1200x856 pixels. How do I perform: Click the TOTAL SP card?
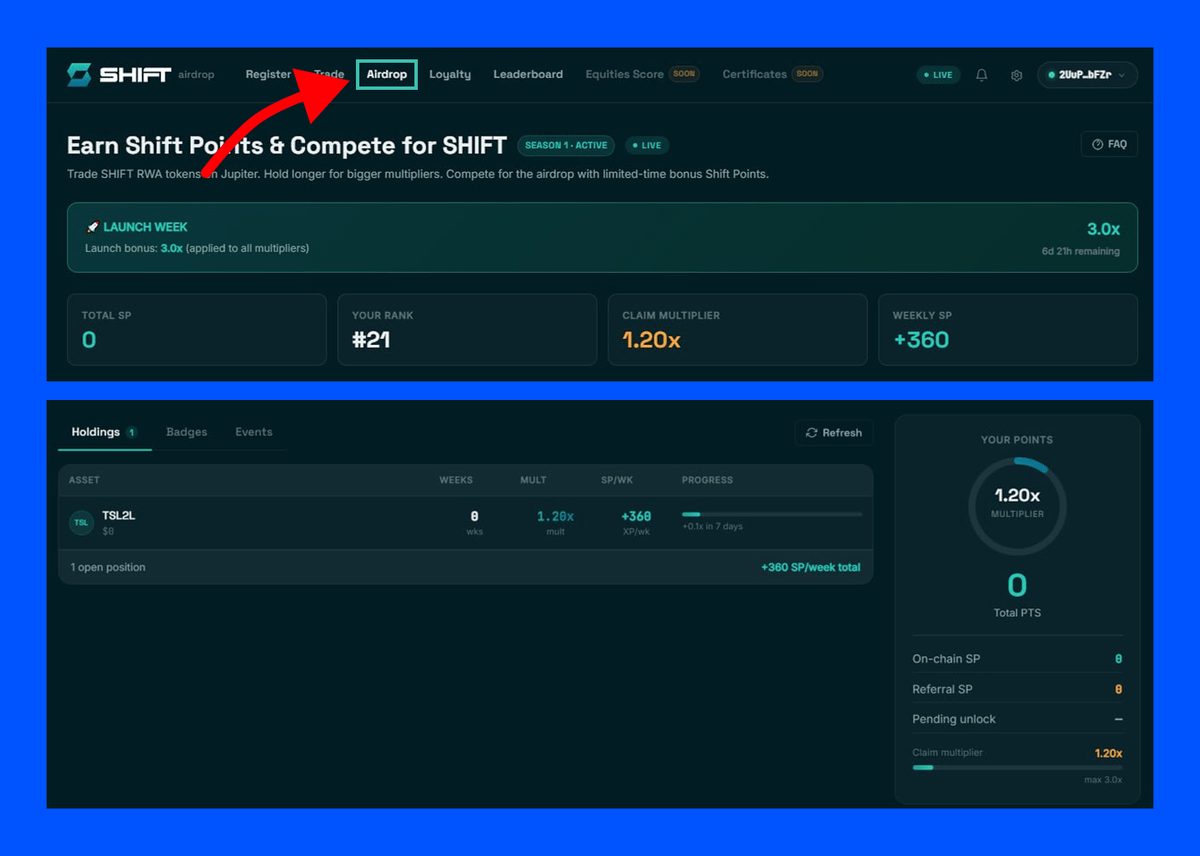click(x=197, y=329)
